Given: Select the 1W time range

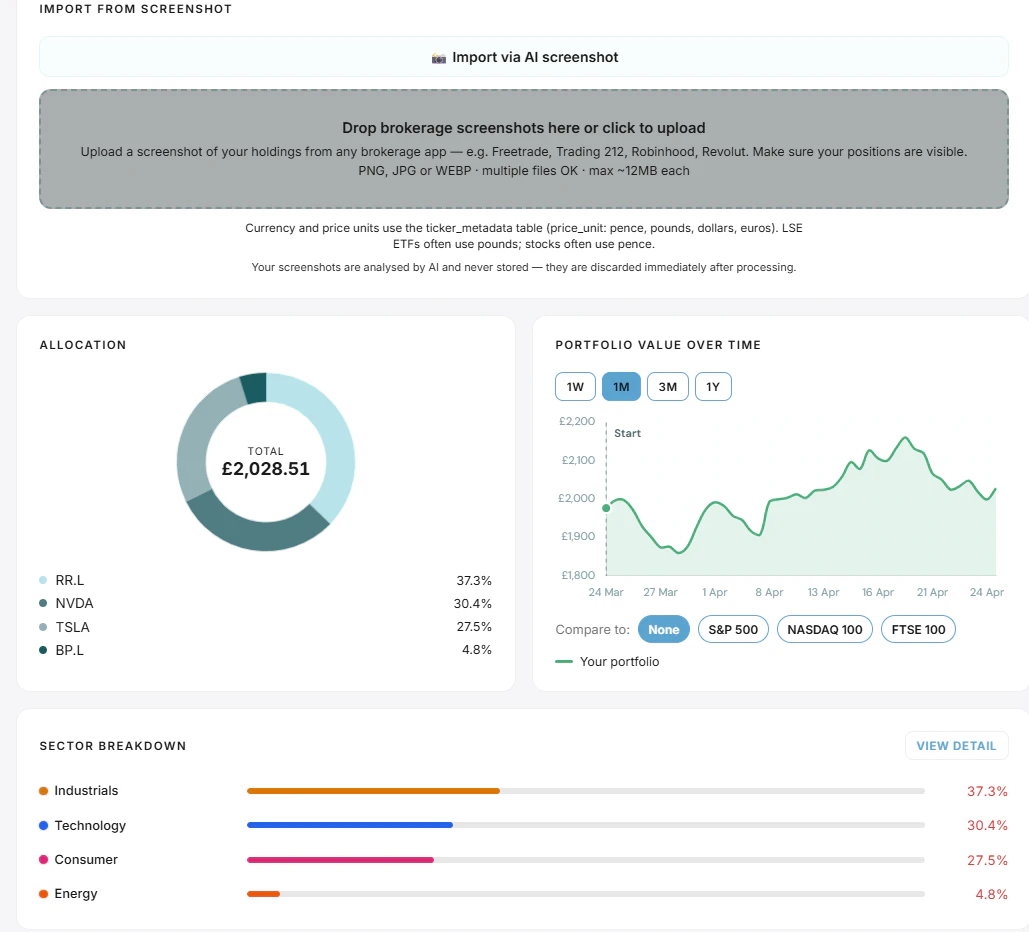Looking at the screenshot, I should click(576, 387).
